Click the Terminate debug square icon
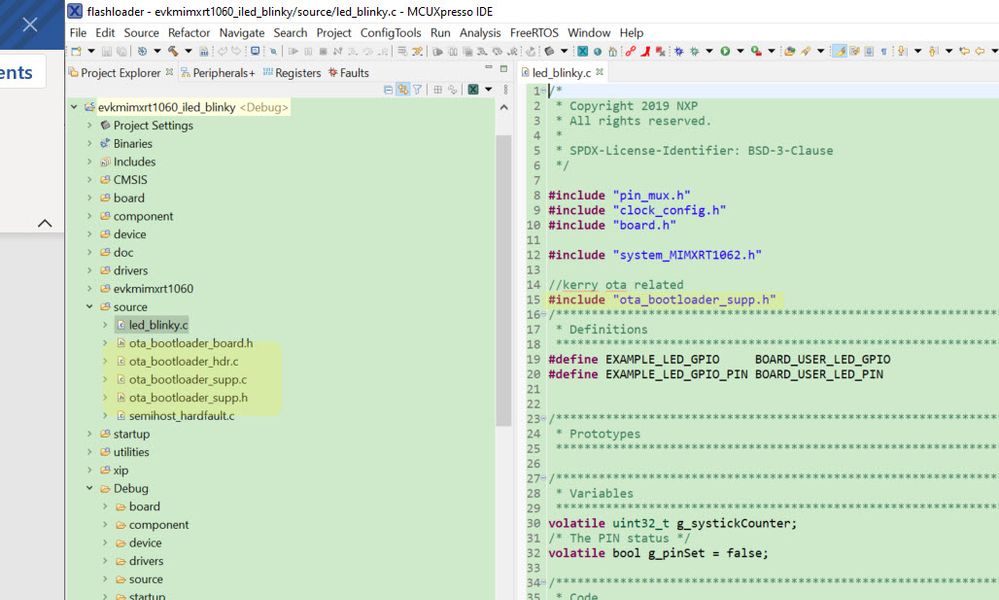 pos(323,51)
